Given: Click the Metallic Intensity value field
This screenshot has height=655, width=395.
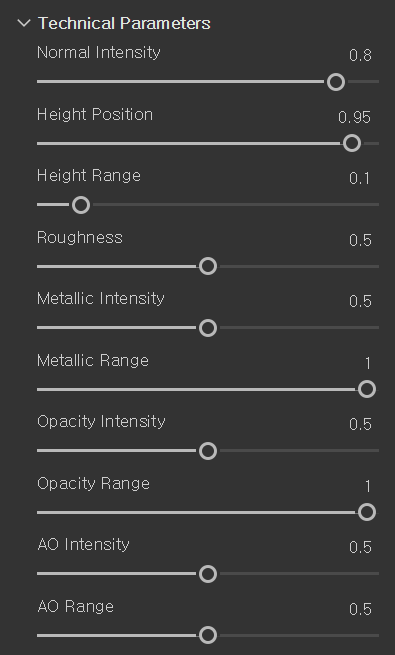Looking at the screenshot, I should [x=360, y=302].
